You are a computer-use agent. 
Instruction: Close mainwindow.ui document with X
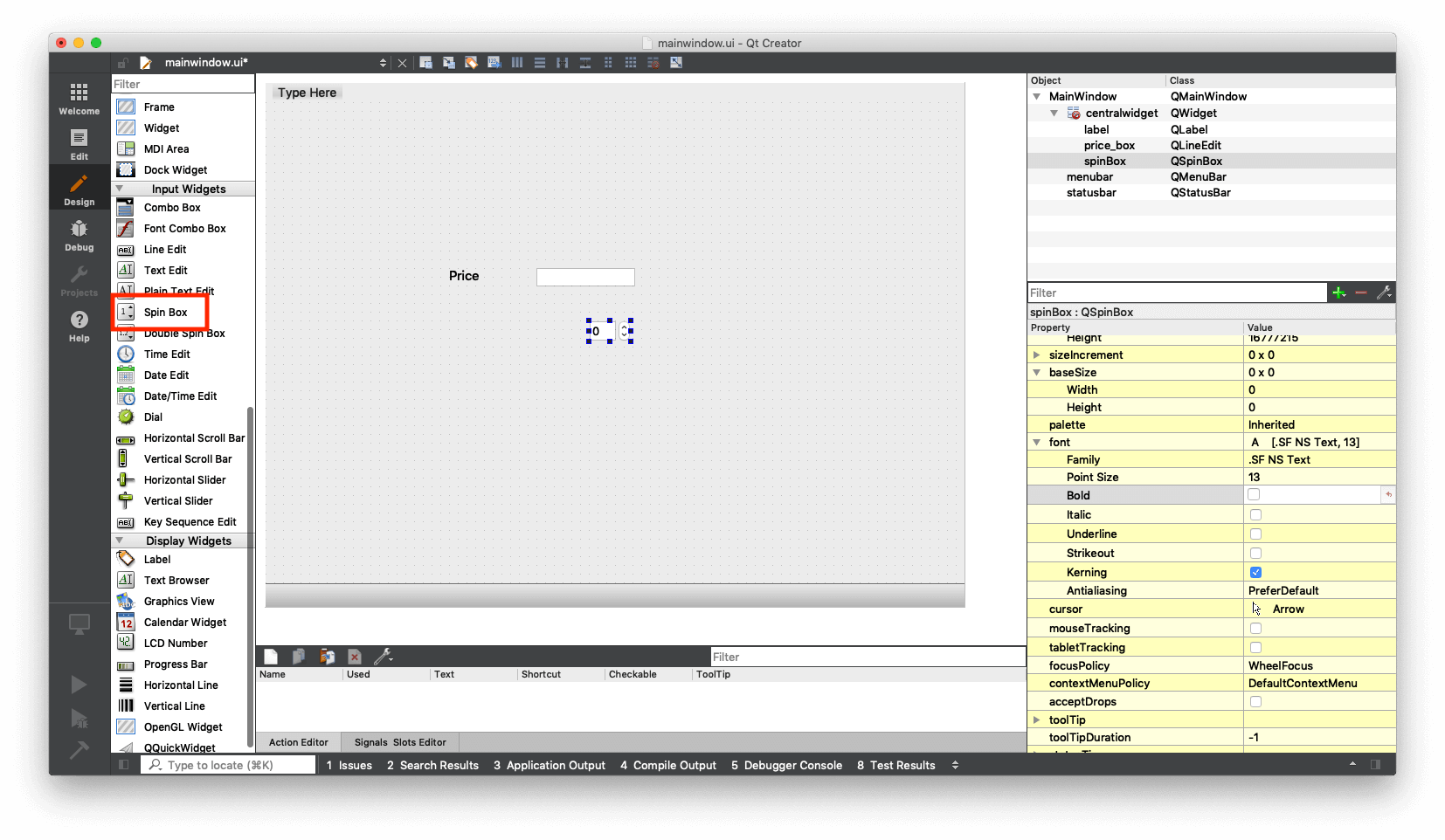click(403, 63)
